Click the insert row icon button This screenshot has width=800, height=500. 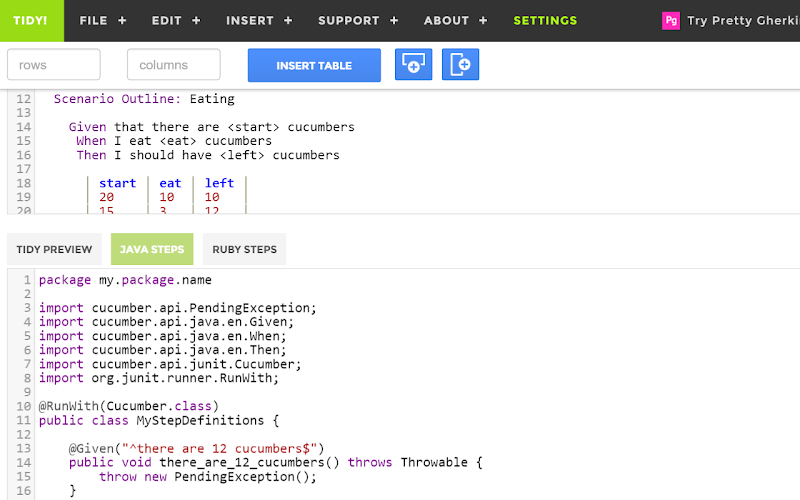(x=413, y=64)
